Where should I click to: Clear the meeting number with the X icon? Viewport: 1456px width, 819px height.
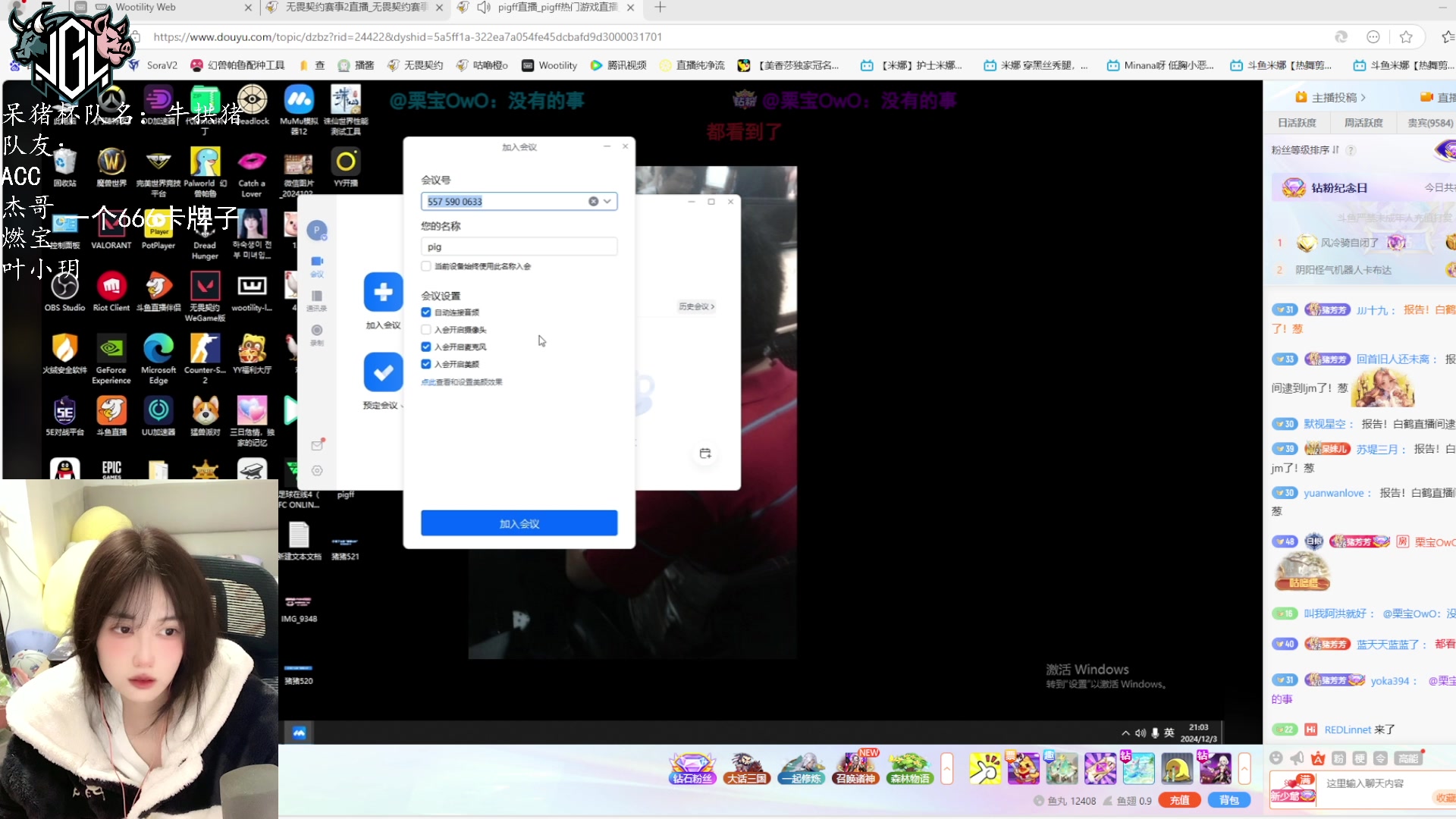tap(593, 202)
